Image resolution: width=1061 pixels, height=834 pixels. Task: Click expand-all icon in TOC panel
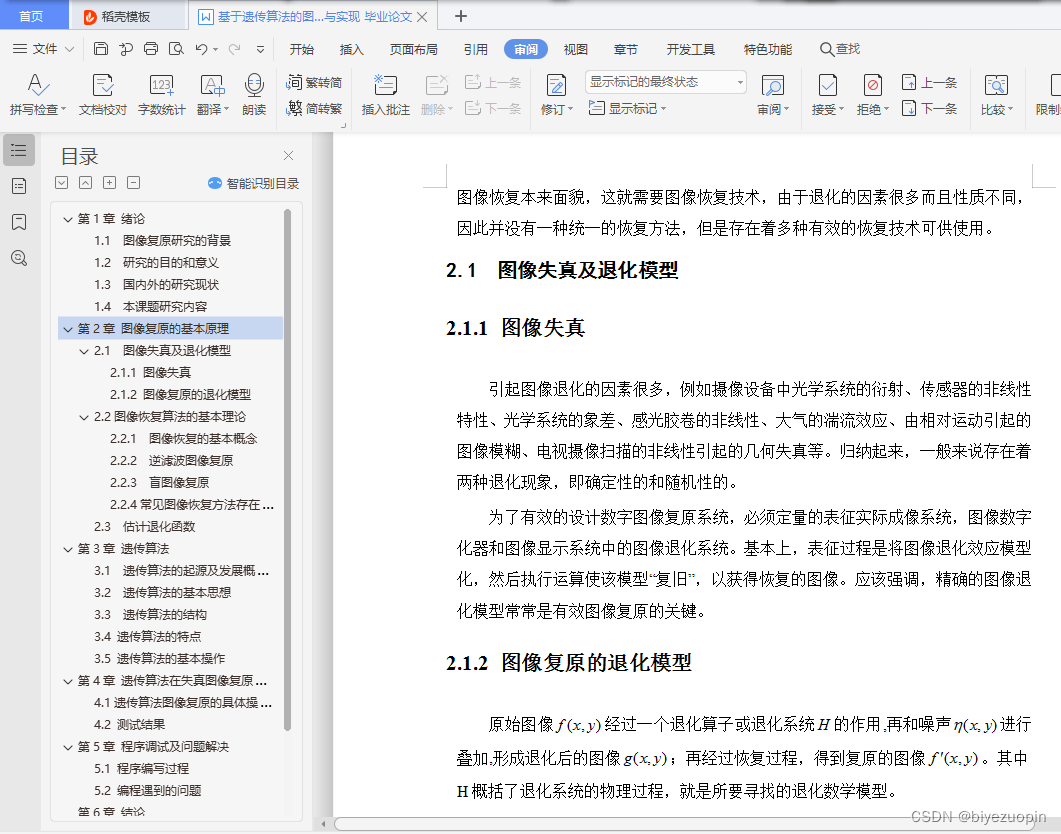(x=62, y=183)
